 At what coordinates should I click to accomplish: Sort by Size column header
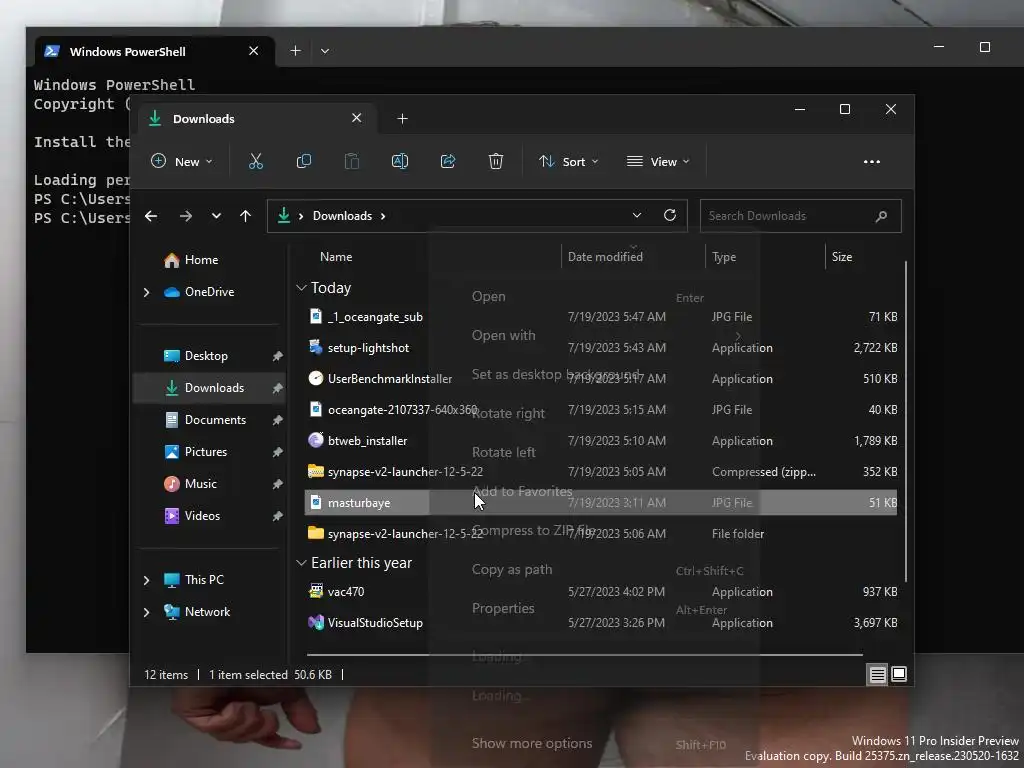(842, 257)
